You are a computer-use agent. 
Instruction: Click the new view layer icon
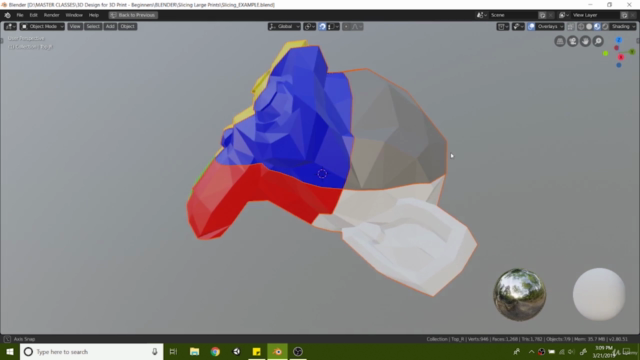coord(624,15)
